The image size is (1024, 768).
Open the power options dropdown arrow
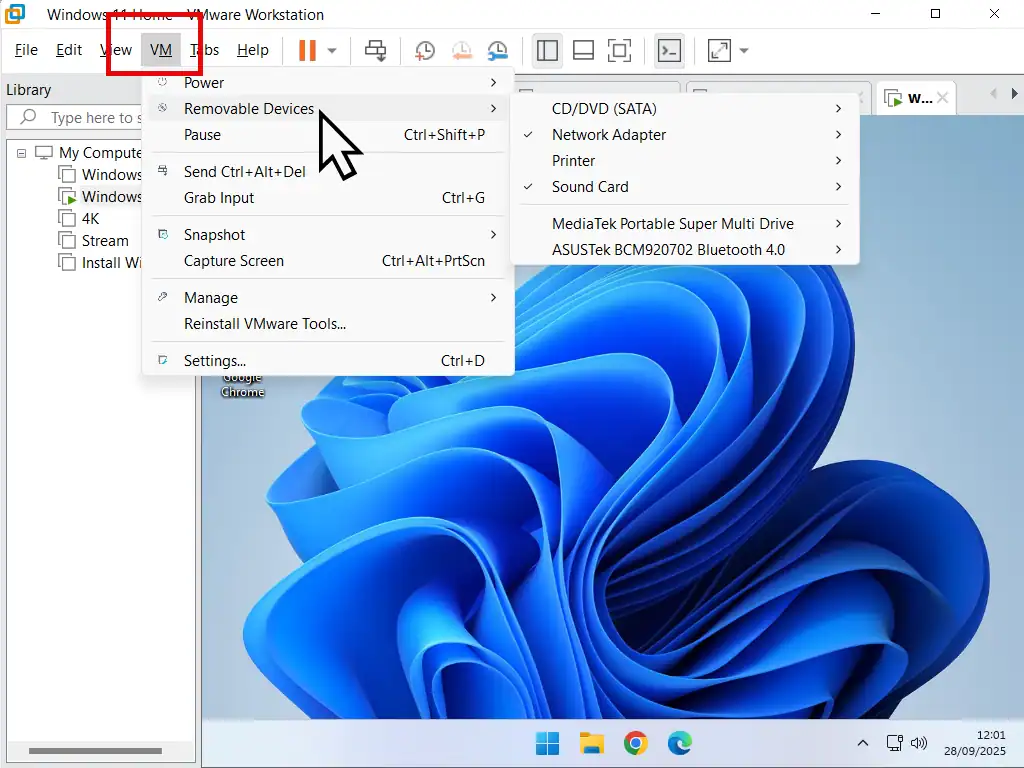click(332, 50)
